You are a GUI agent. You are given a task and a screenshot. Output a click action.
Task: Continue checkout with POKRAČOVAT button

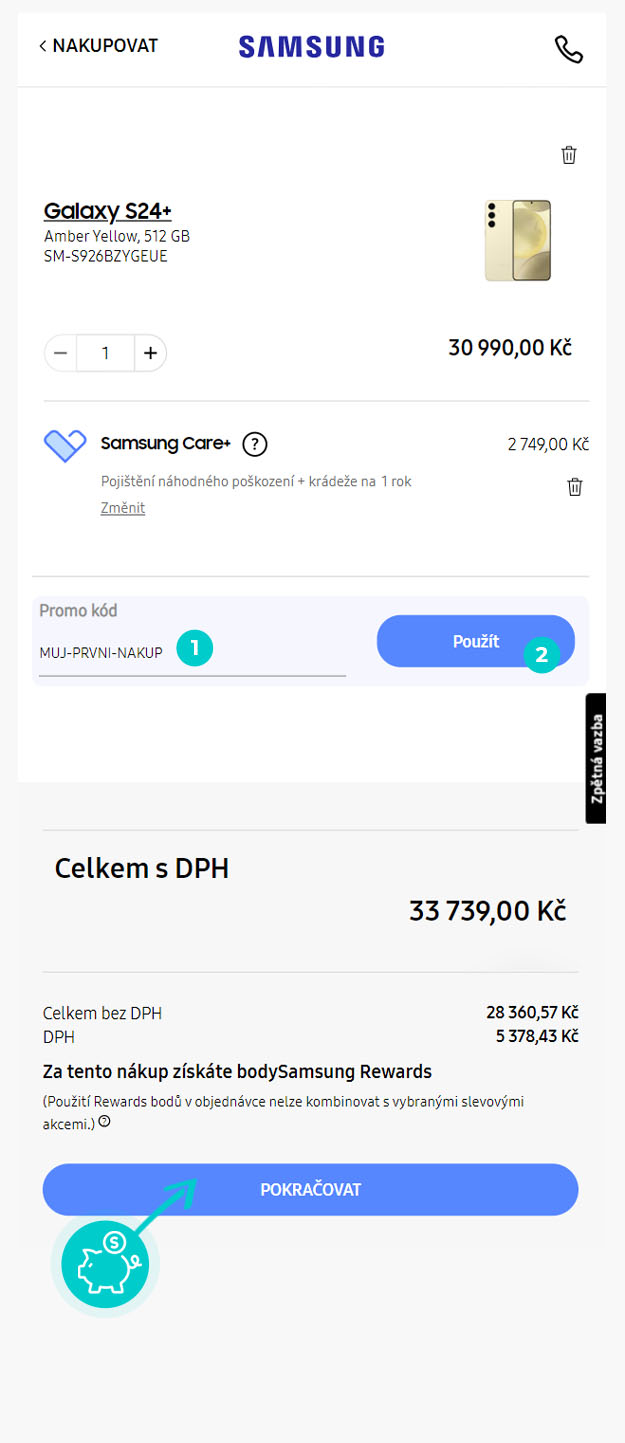[310, 1190]
